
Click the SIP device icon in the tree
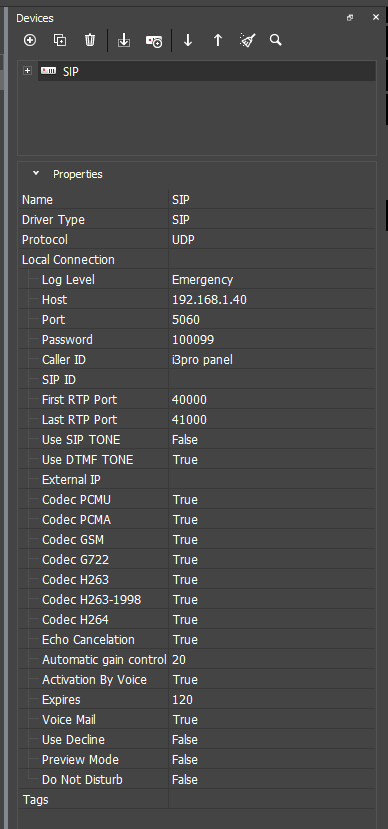click(x=49, y=71)
